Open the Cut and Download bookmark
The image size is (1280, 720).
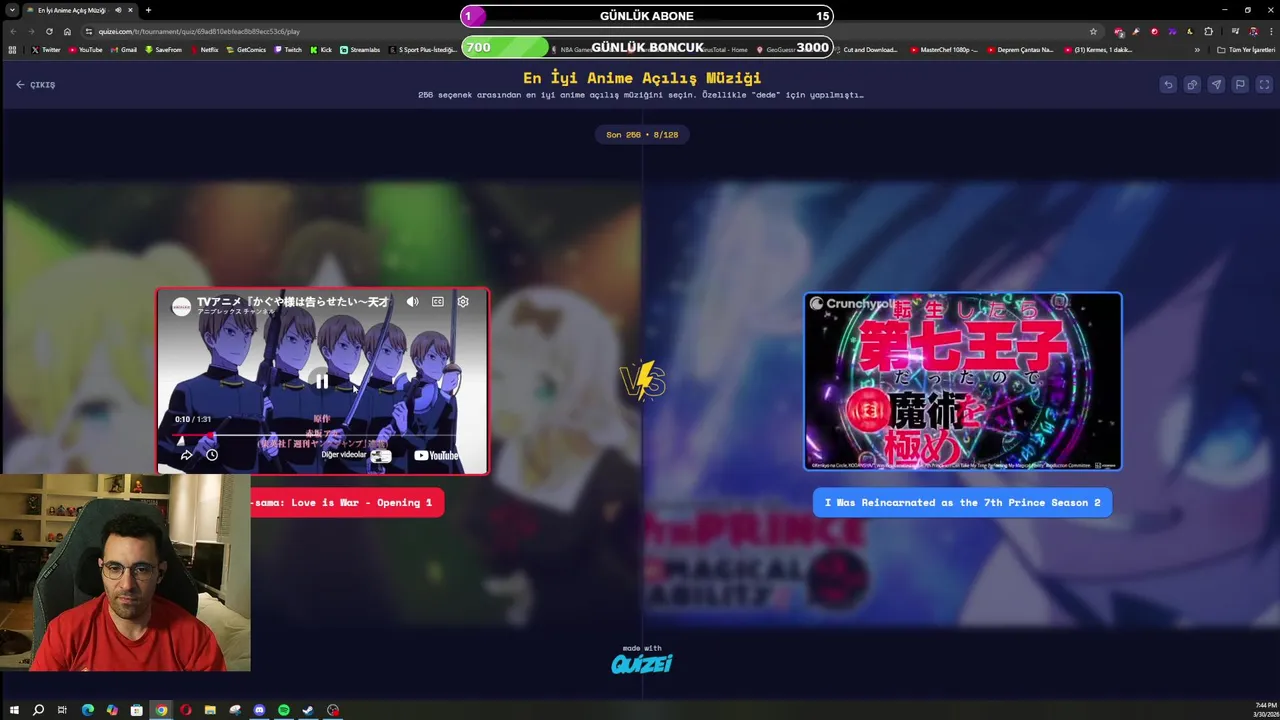(866, 50)
